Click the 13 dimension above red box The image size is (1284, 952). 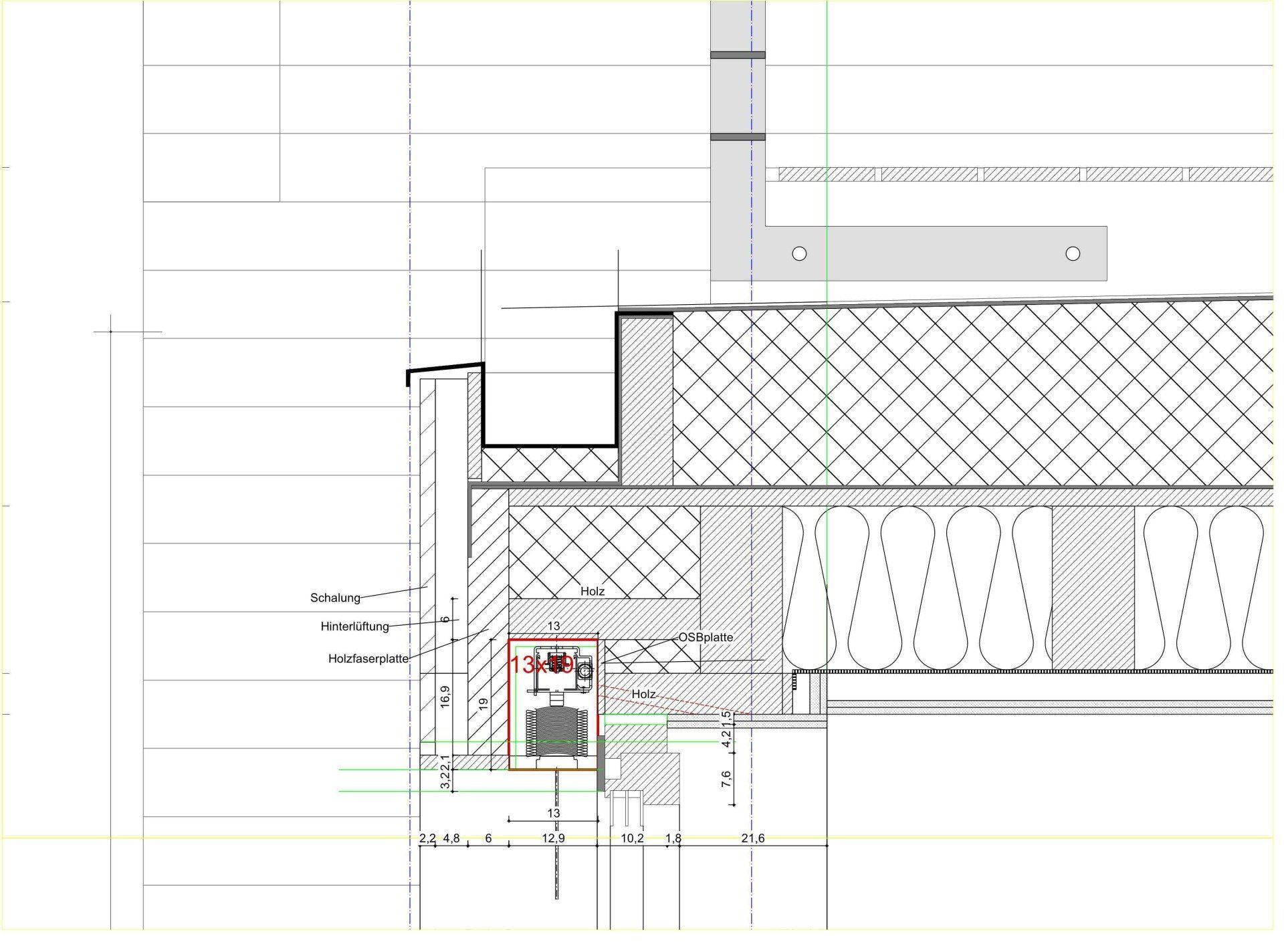coord(554,626)
